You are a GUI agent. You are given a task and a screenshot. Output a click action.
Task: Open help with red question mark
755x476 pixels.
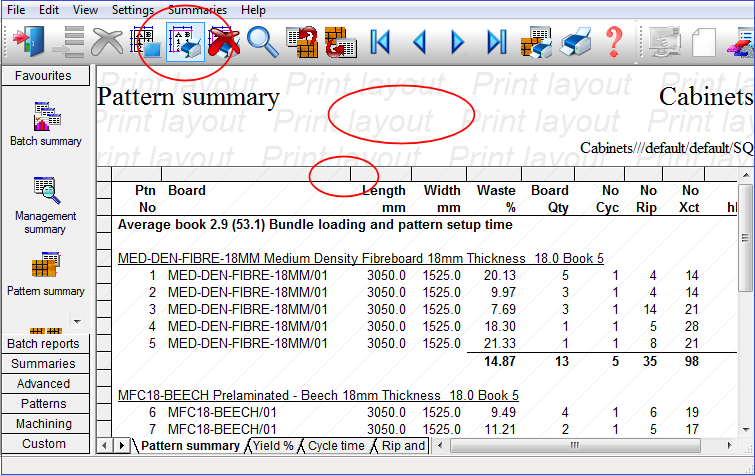click(614, 42)
